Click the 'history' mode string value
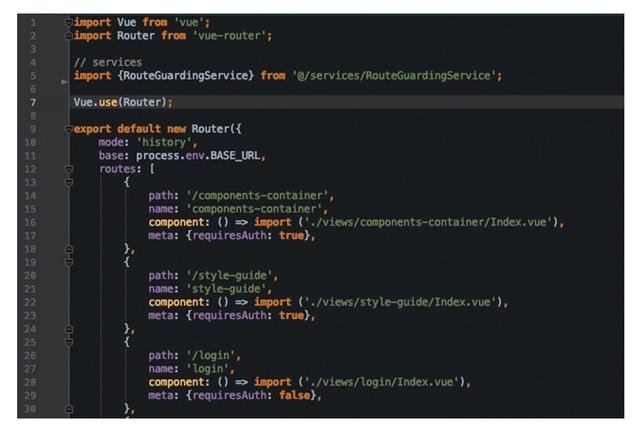The image size is (640, 437). pos(164,142)
